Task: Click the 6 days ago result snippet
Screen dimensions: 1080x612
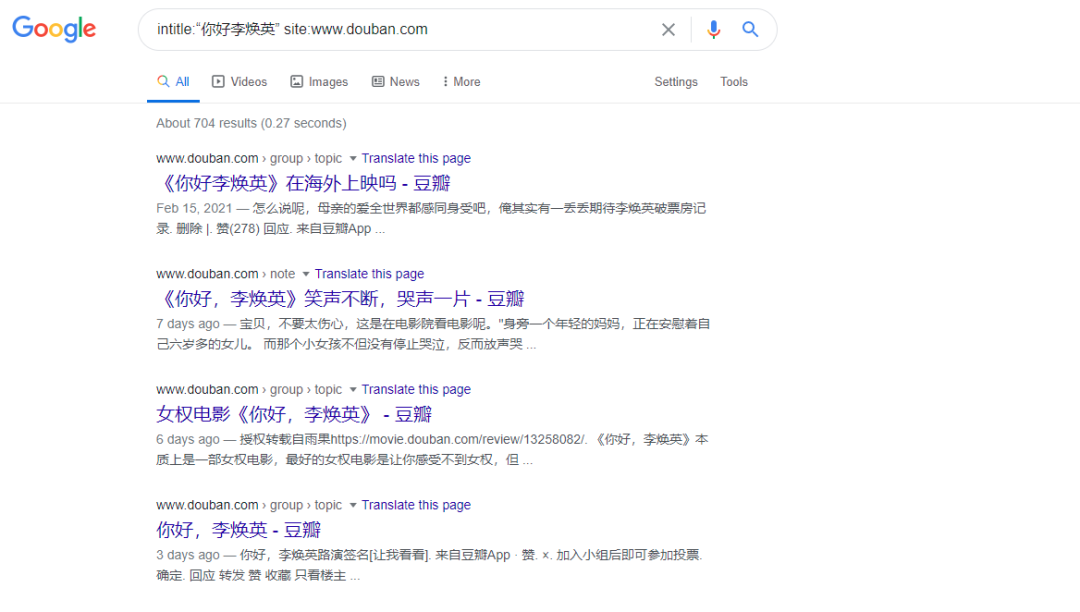Action: [432, 450]
